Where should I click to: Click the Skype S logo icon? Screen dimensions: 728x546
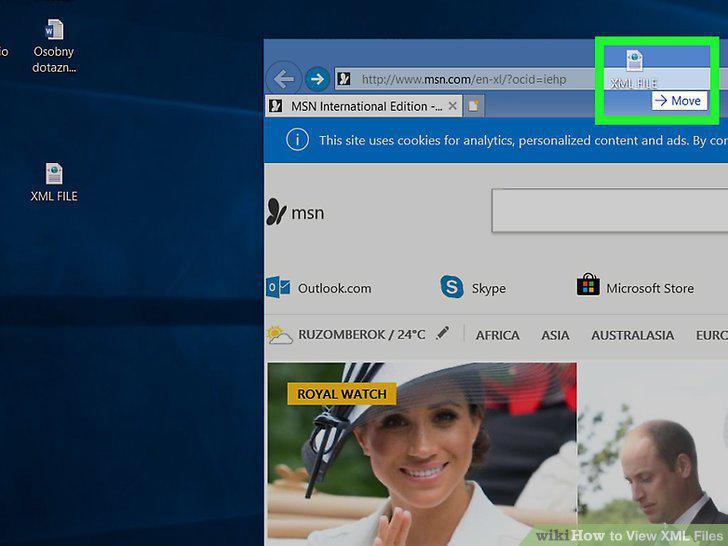(452, 287)
